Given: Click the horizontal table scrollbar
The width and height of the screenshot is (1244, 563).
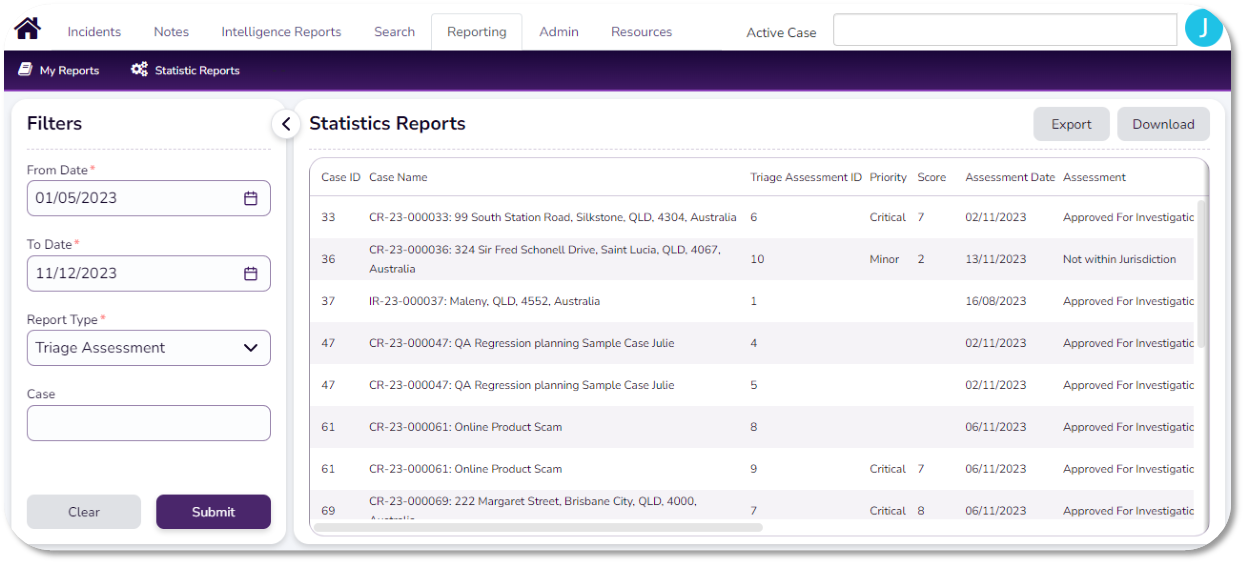Looking at the screenshot, I should point(540,527).
